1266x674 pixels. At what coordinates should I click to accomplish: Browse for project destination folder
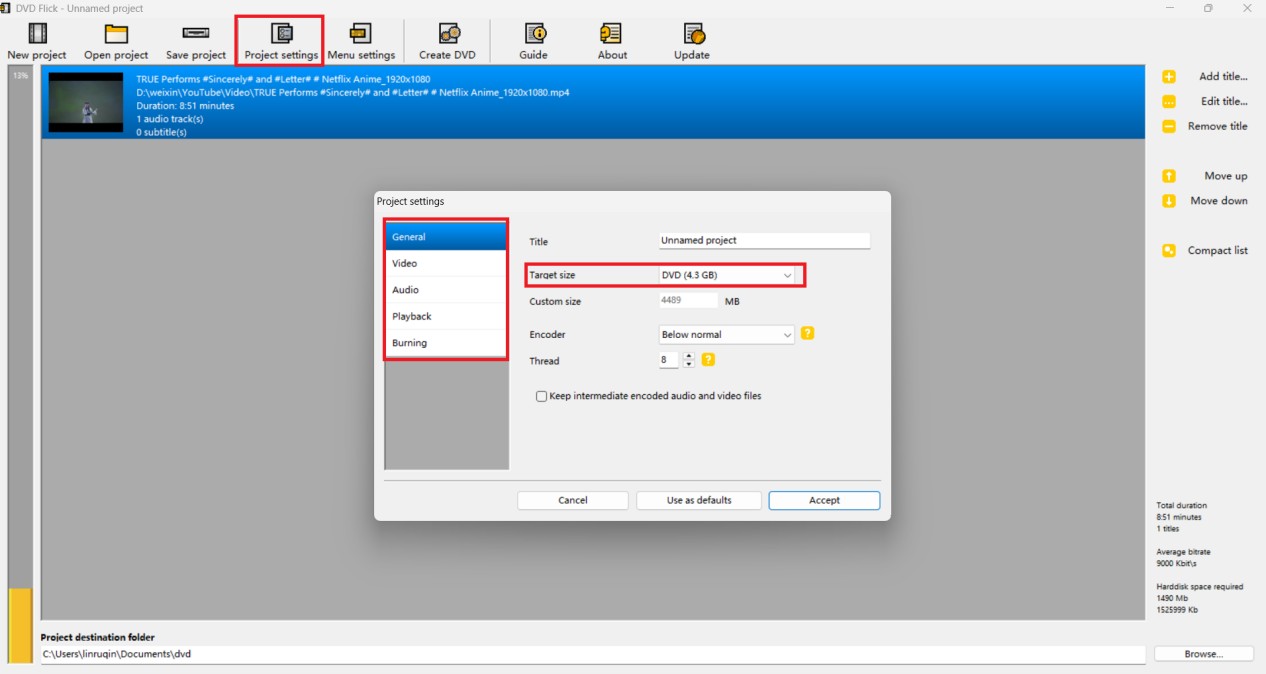pyautogui.click(x=1204, y=654)
